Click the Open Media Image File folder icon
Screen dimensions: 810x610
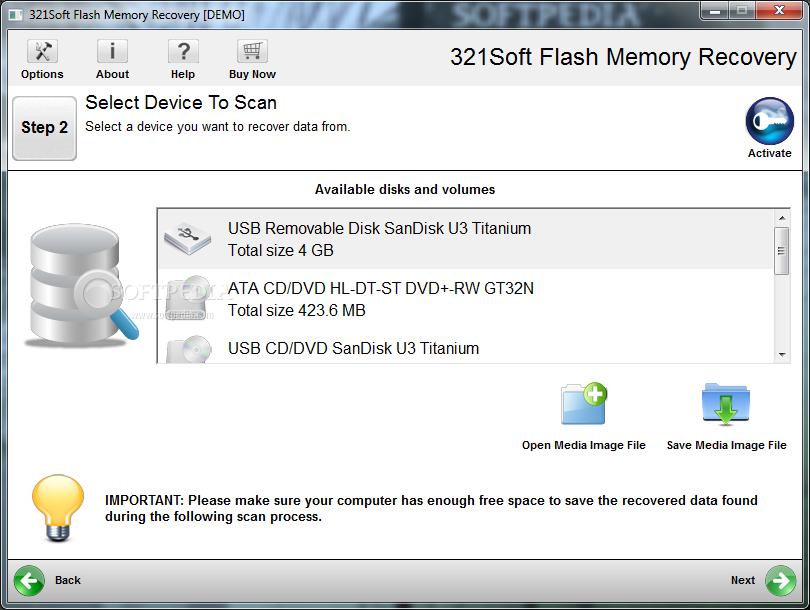[x=584, y=404]
